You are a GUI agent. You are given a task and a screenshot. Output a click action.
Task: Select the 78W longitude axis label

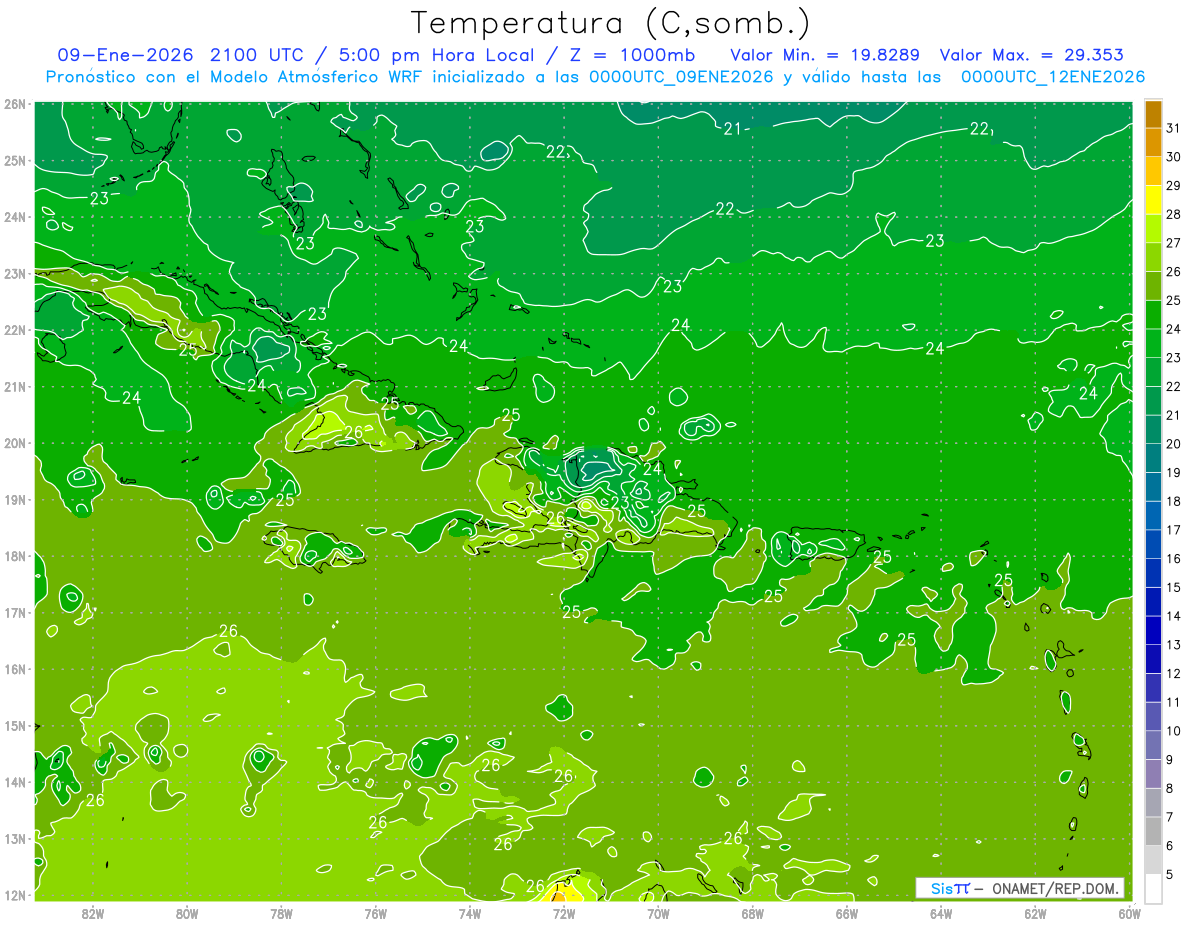281,913
